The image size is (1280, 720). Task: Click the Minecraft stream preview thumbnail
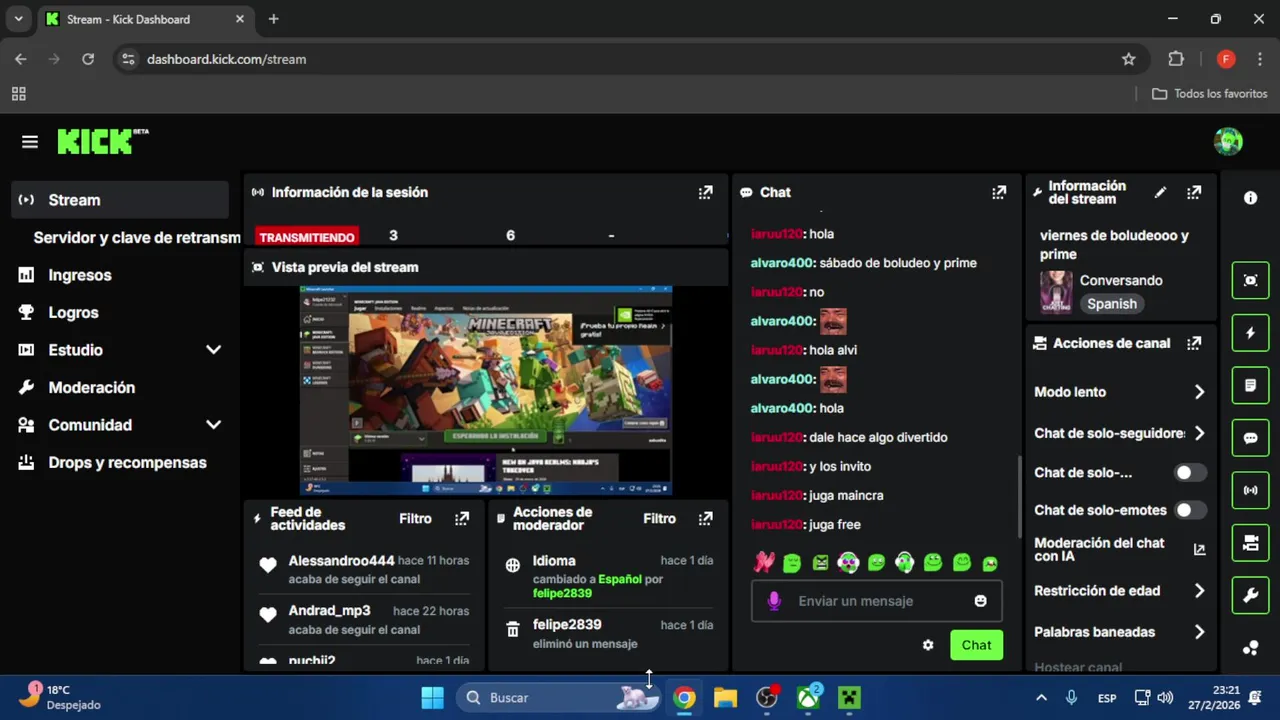click(x=486, y=390)
